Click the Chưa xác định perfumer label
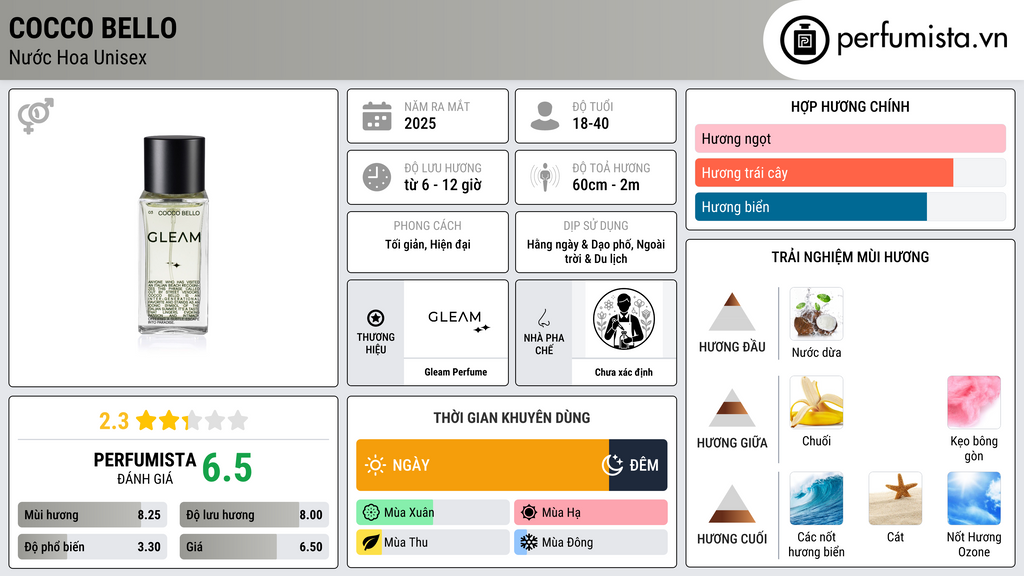 tap(624, 372)
